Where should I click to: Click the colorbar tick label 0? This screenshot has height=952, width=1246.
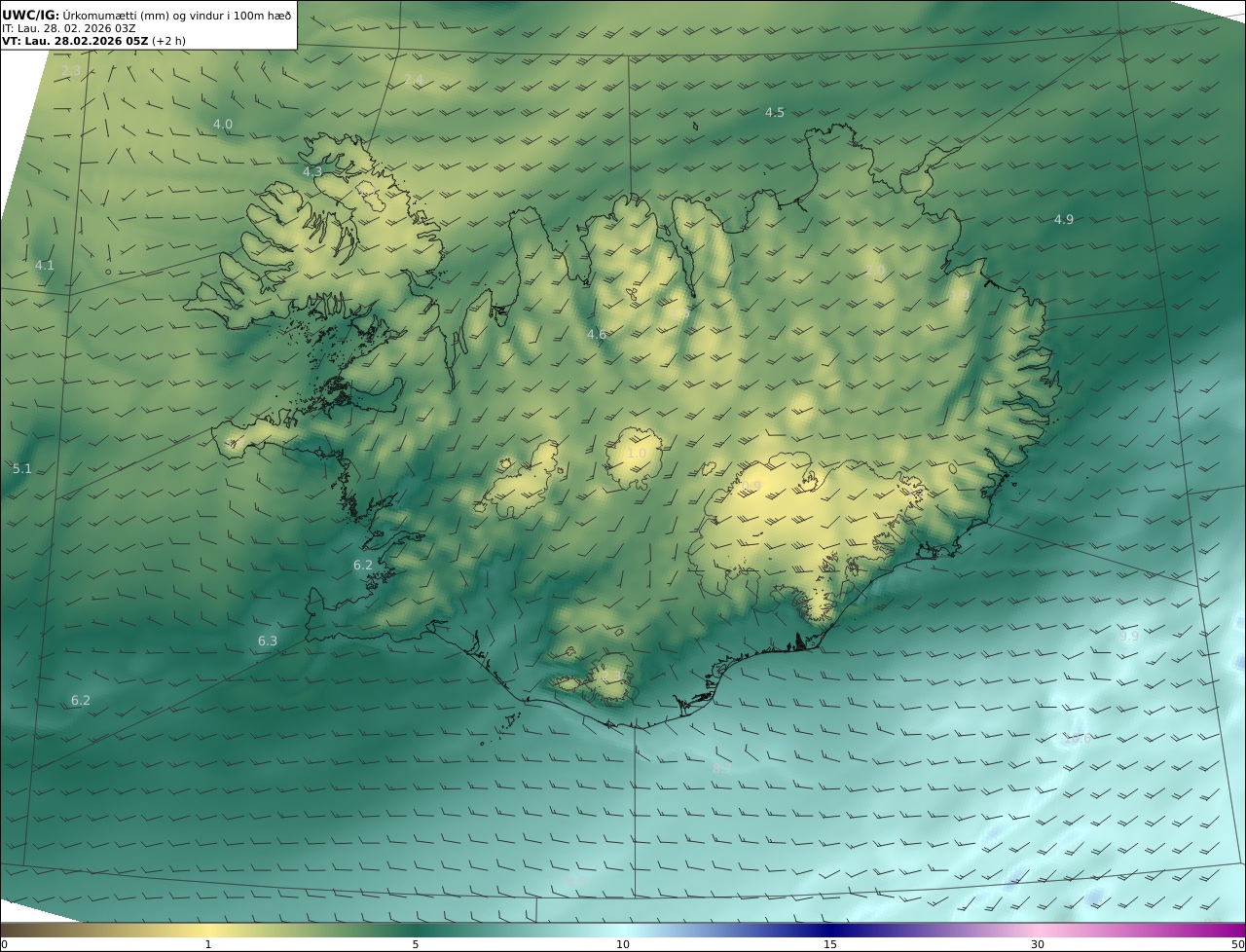(x=4, y=944)
